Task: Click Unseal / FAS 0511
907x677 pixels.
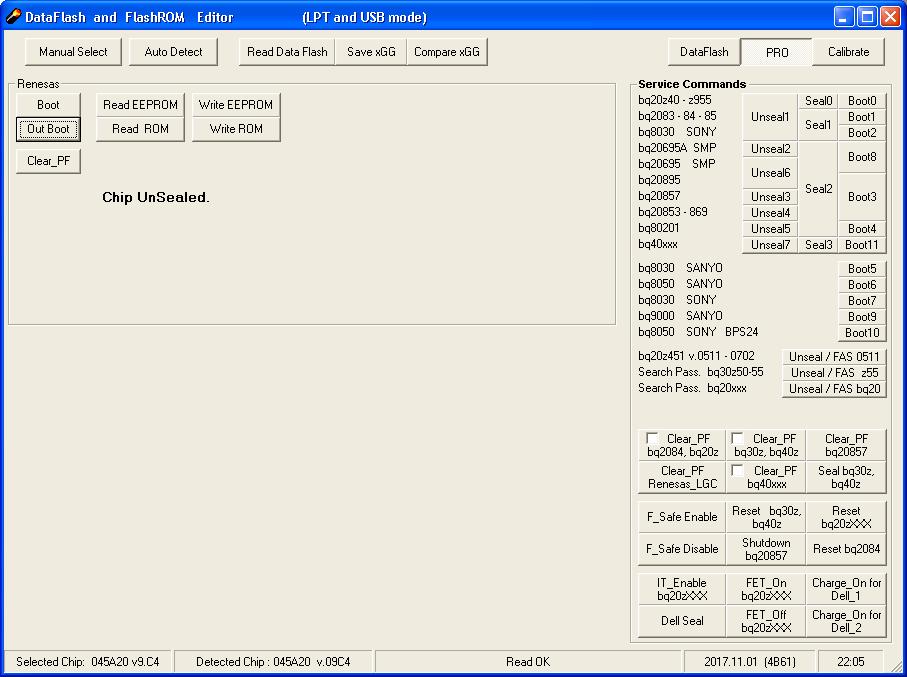Action: pos(834,357)
